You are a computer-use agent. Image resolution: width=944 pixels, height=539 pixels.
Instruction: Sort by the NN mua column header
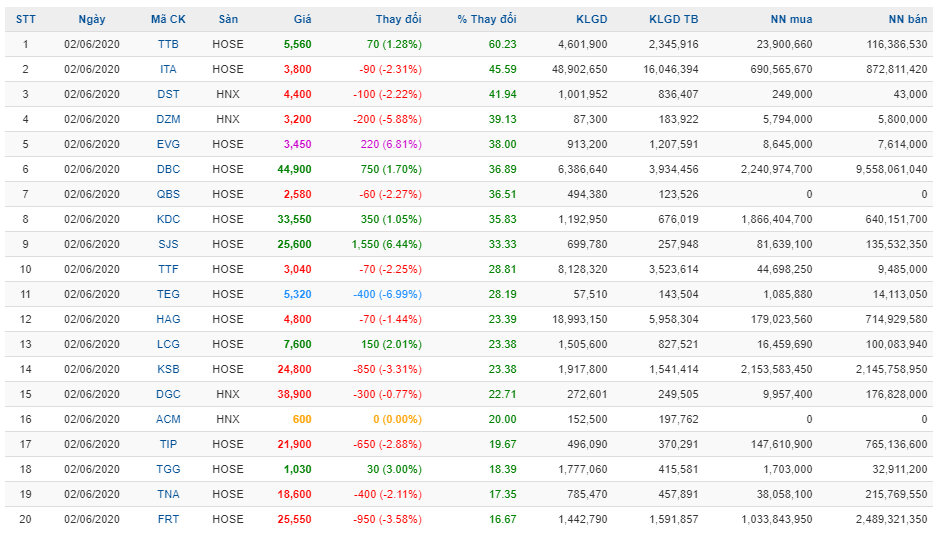[790, 20]
